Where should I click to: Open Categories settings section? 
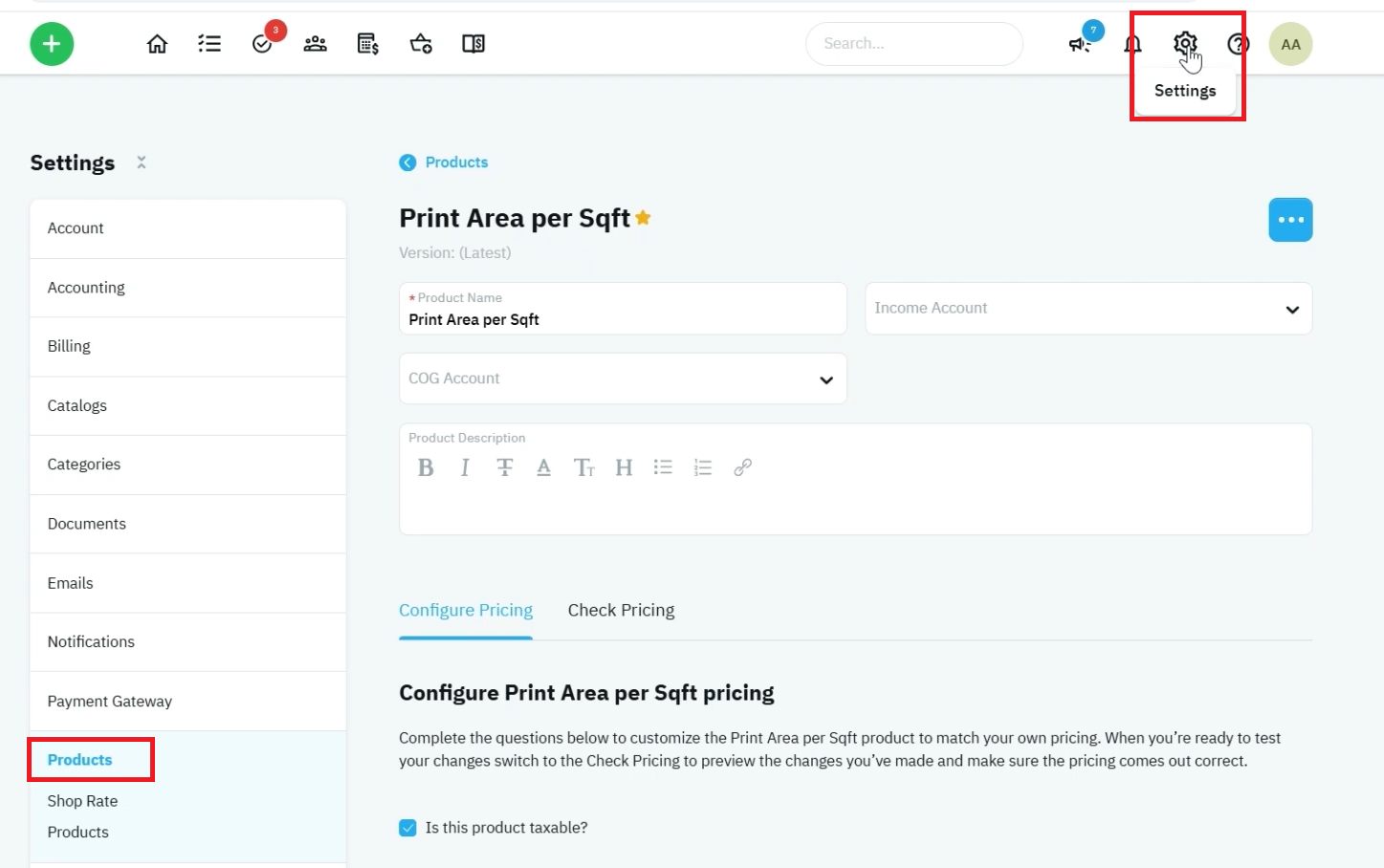coord(187,465)
